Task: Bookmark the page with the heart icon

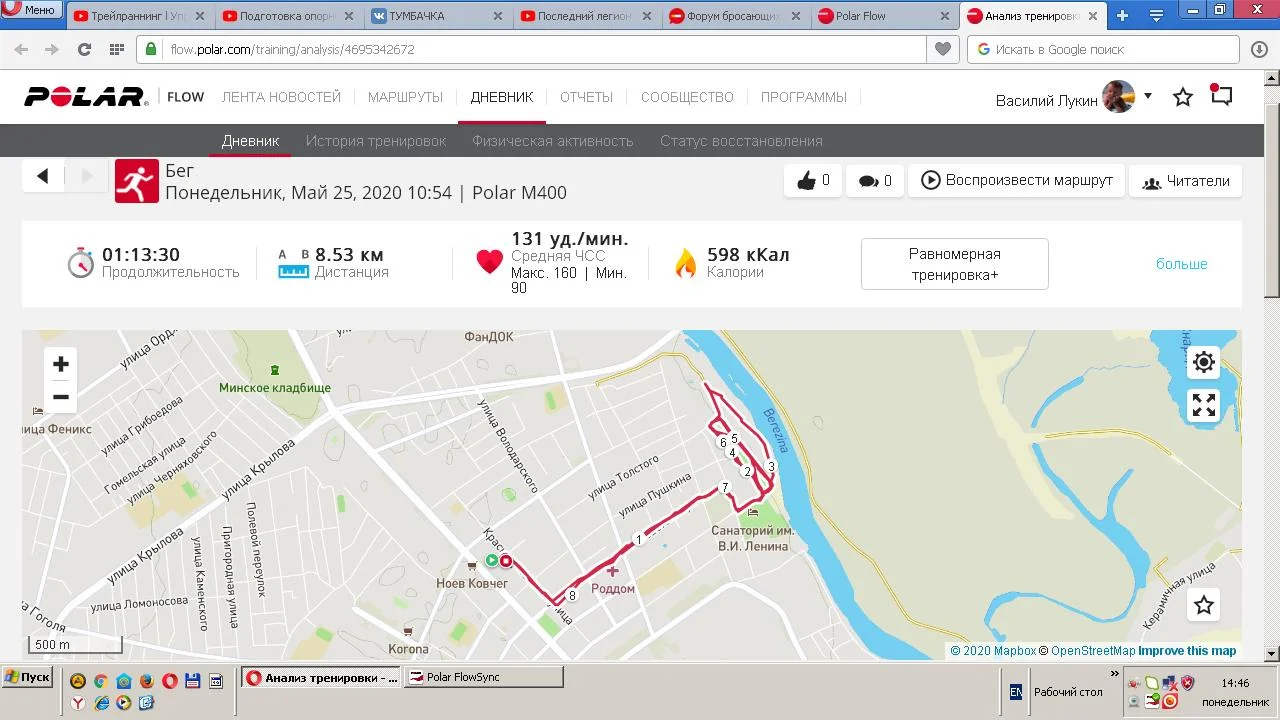Action: click(x=942, y=49)
